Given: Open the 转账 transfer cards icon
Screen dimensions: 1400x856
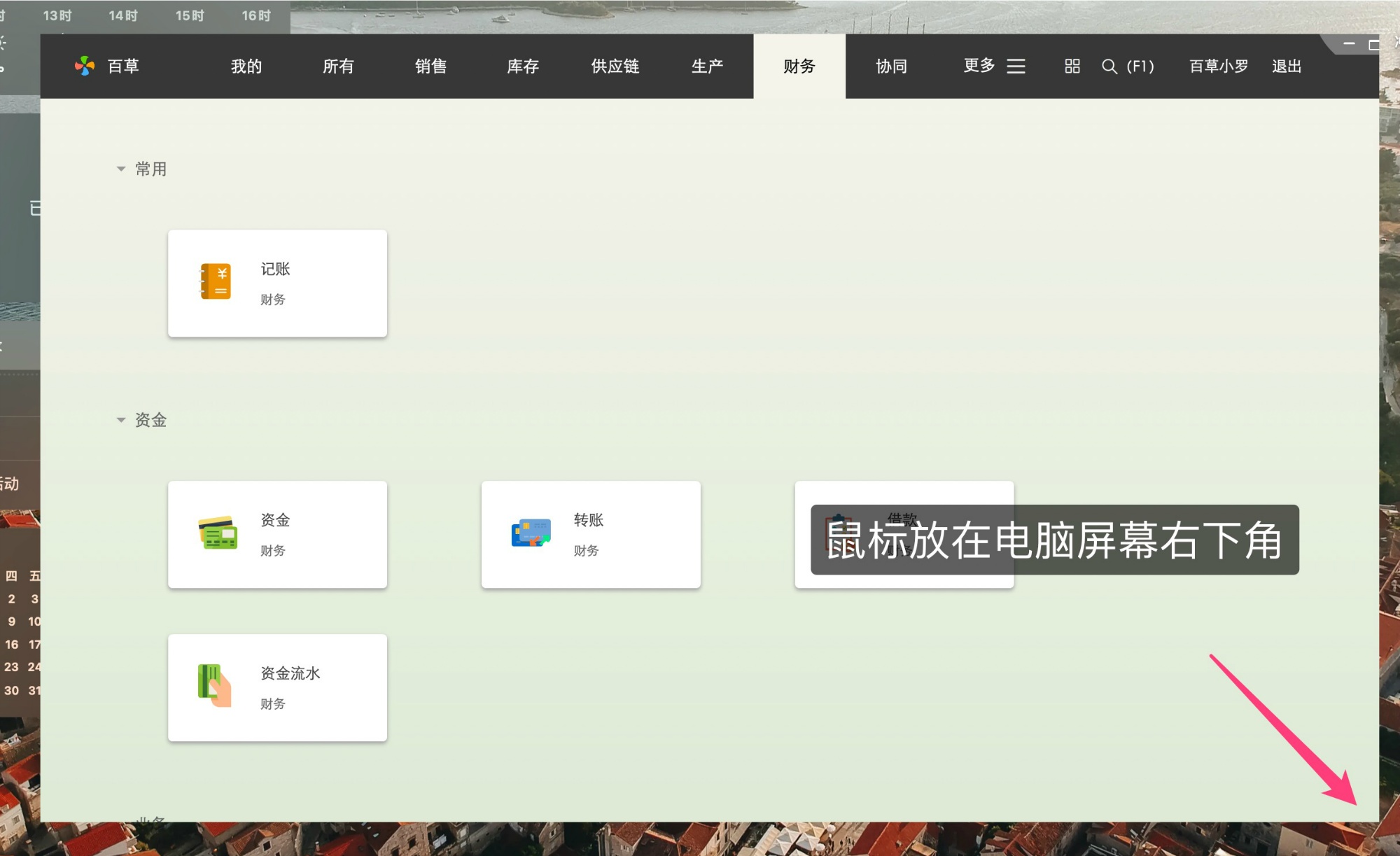Looking at the screenshot, I should [531, 533].
